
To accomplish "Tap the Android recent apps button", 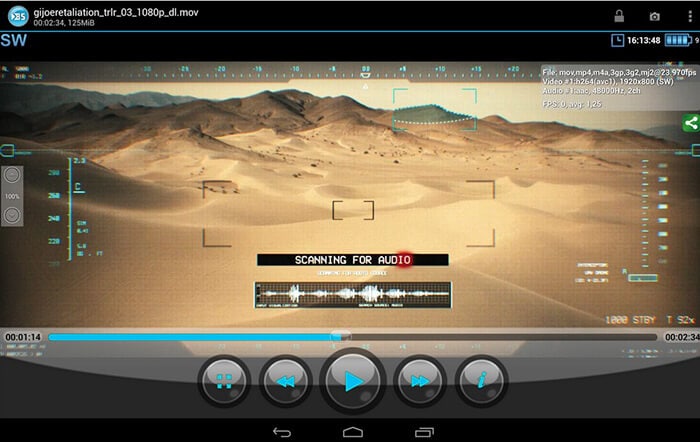I will (x=424, y=432).
